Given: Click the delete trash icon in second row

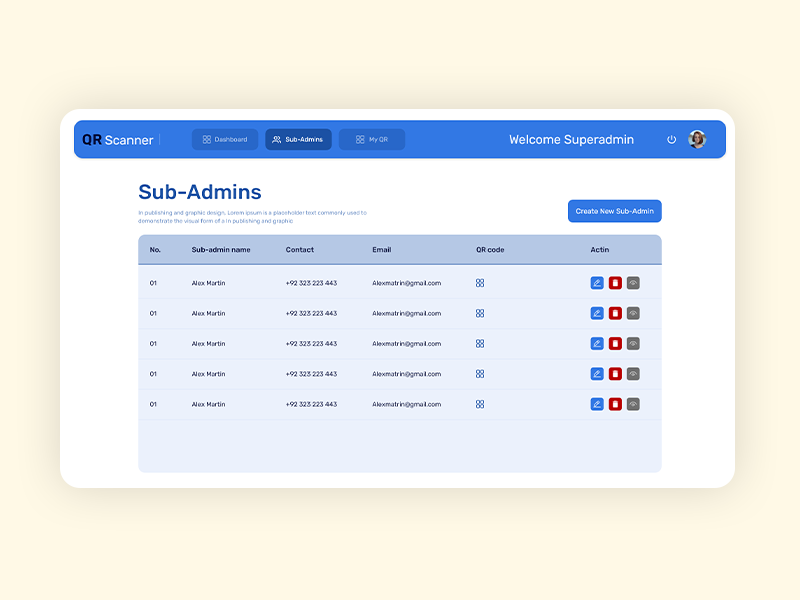Looking at the screenshot, I should [615, 313].
